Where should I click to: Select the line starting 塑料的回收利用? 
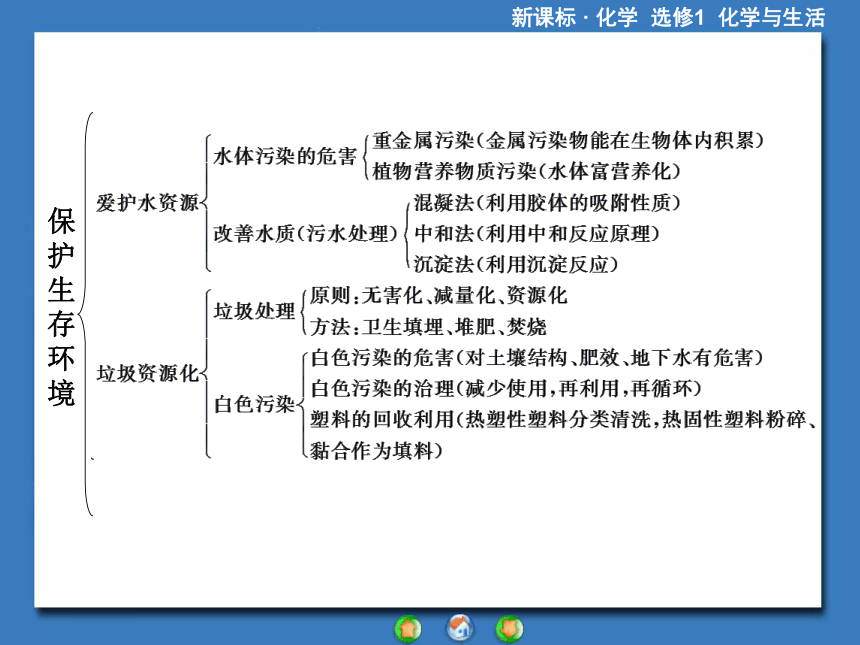pos(563,420)
